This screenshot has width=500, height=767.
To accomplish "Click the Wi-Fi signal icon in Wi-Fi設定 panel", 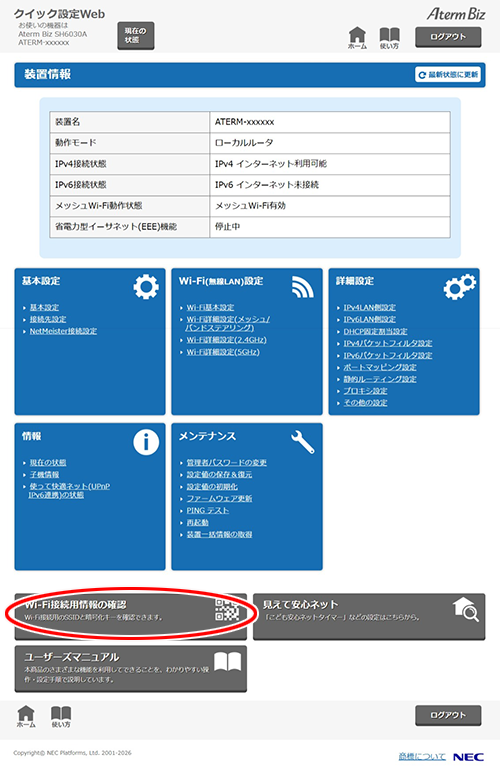I will [303, 287].
